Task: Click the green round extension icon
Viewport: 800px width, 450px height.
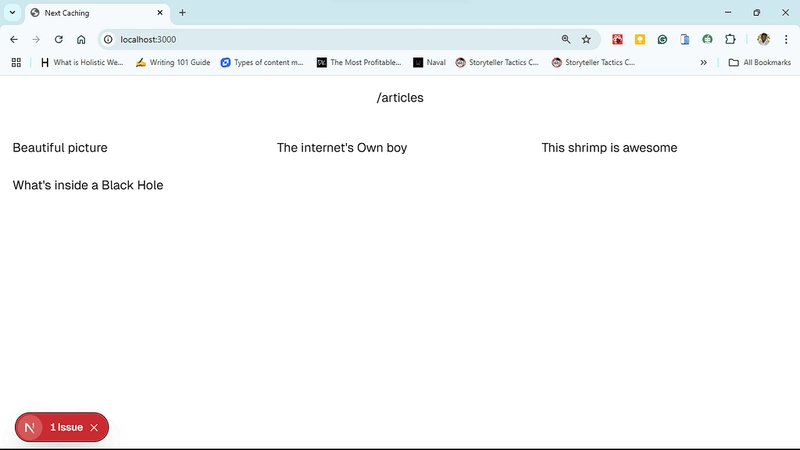Action: pos(707,39)
